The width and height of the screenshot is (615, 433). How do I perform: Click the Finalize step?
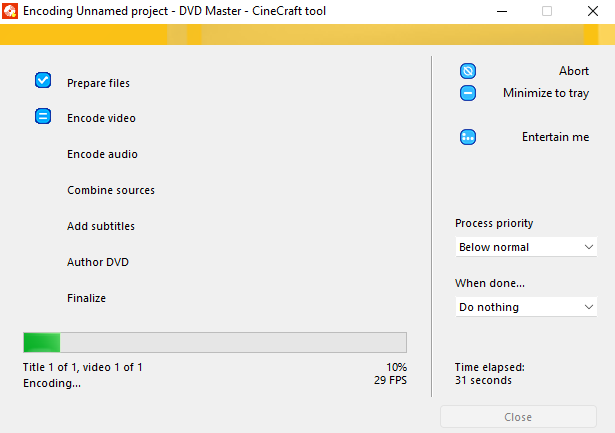pos(86,298)
